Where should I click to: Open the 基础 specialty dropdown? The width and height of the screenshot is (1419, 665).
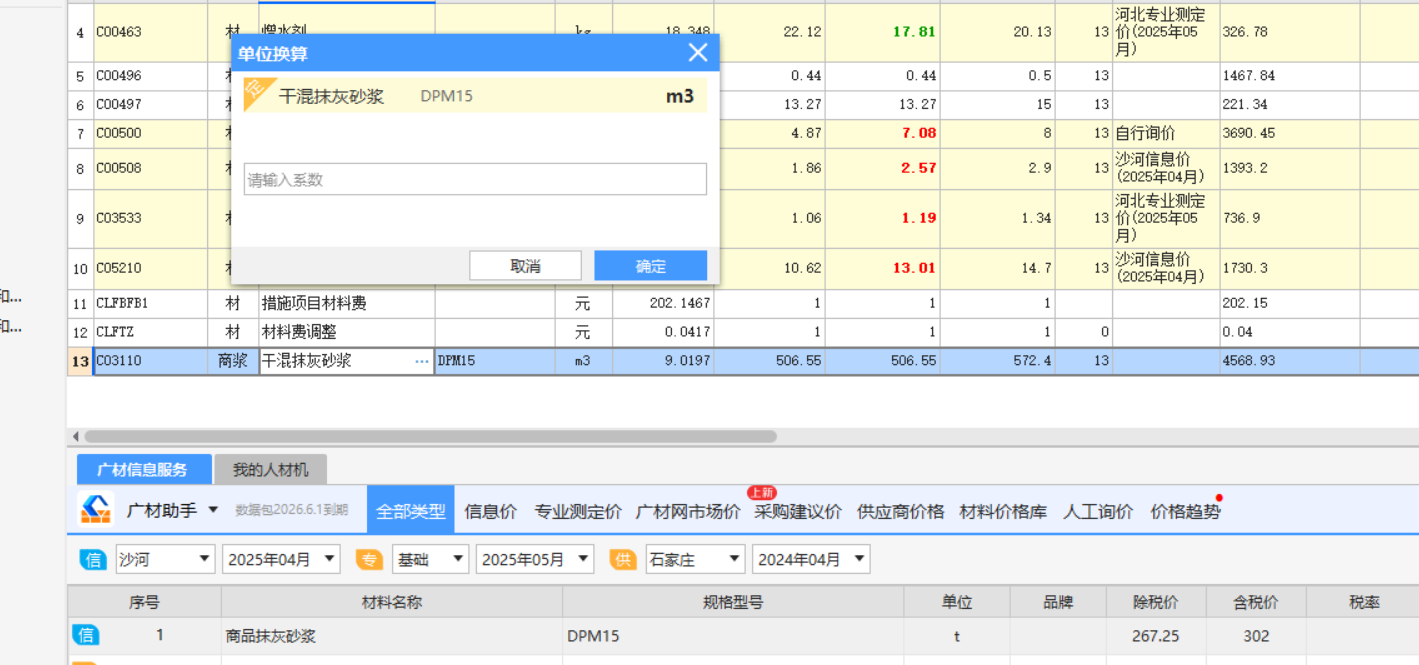click(430, 560)
